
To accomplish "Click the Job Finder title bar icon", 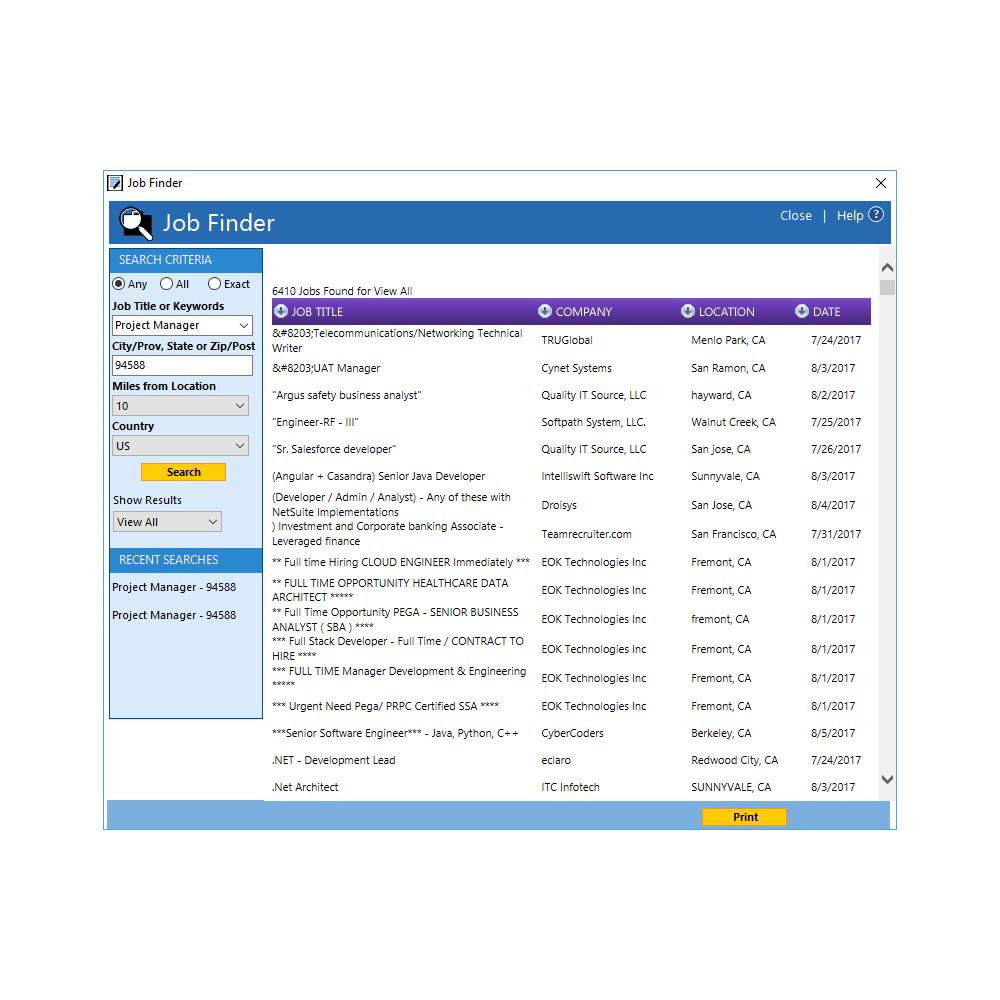I will 116,183.
